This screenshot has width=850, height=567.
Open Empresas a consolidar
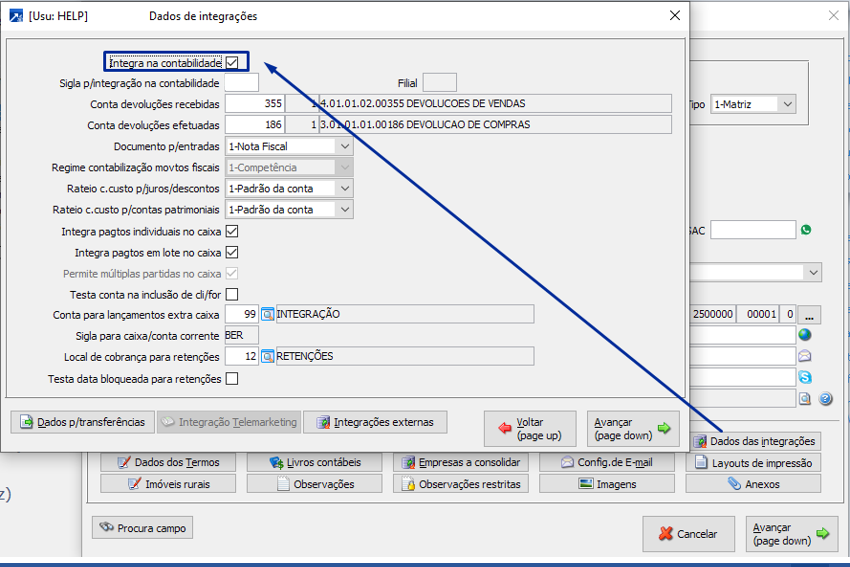pyautogui.click(x=461, y=462)
